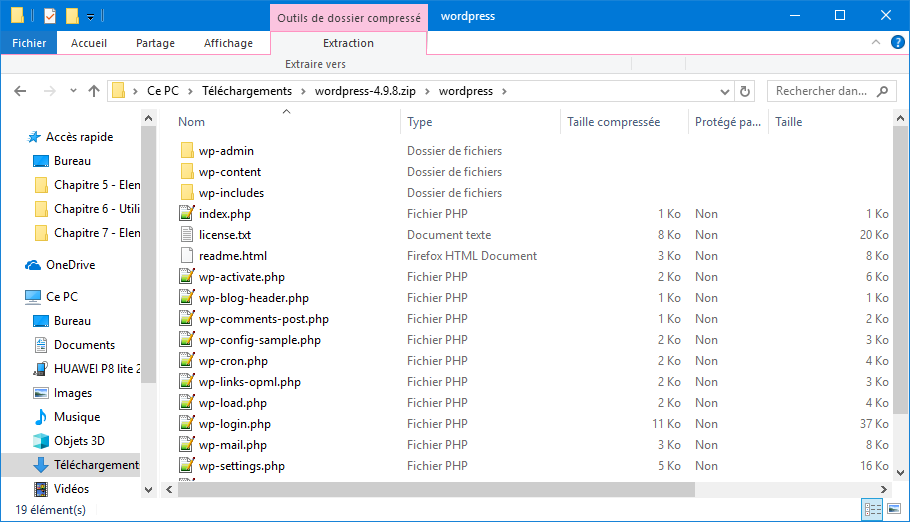910x524 pixels.
Task: Click Ce PC in the address bar
Action: 162,91
